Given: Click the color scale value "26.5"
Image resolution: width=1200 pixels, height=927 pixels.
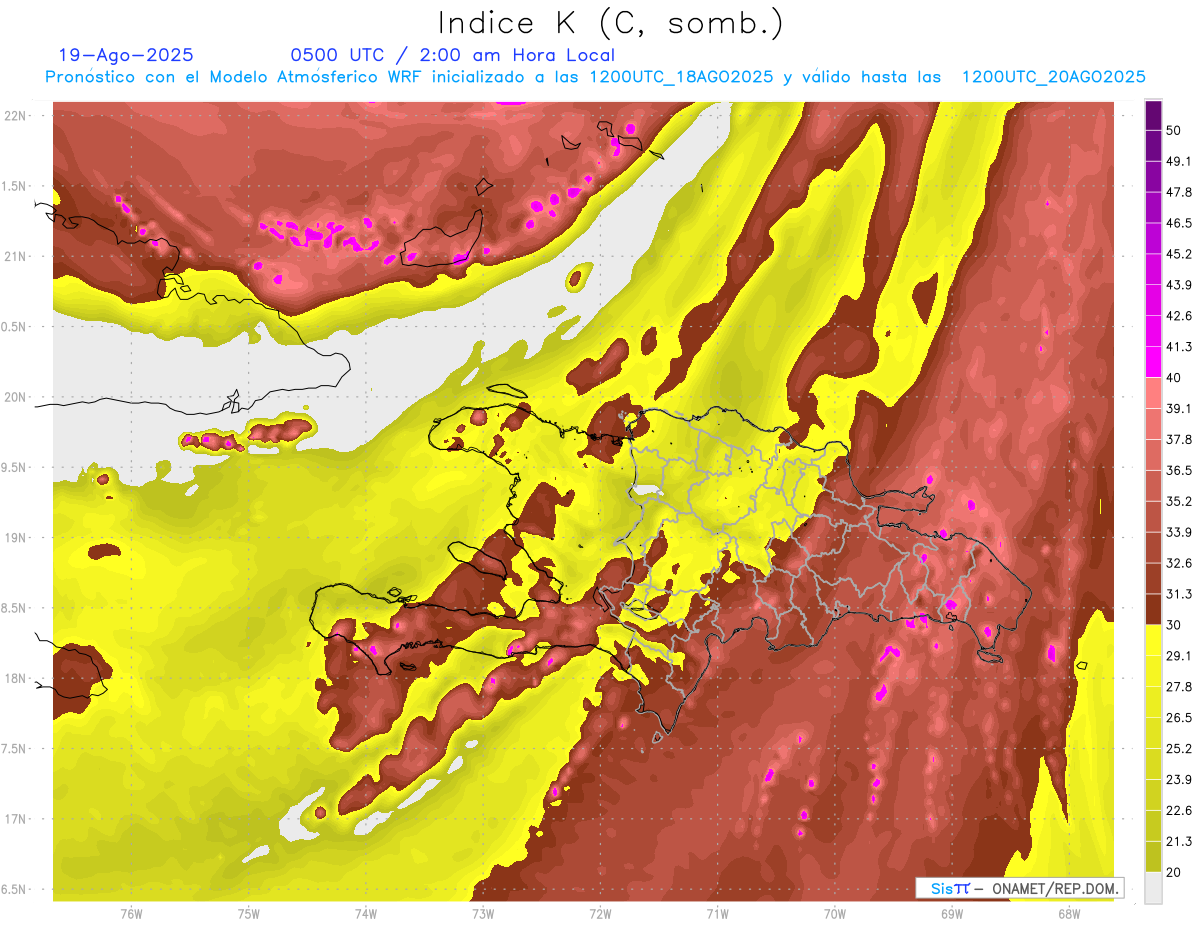Looking at the screenshot, I should 1179,718.
